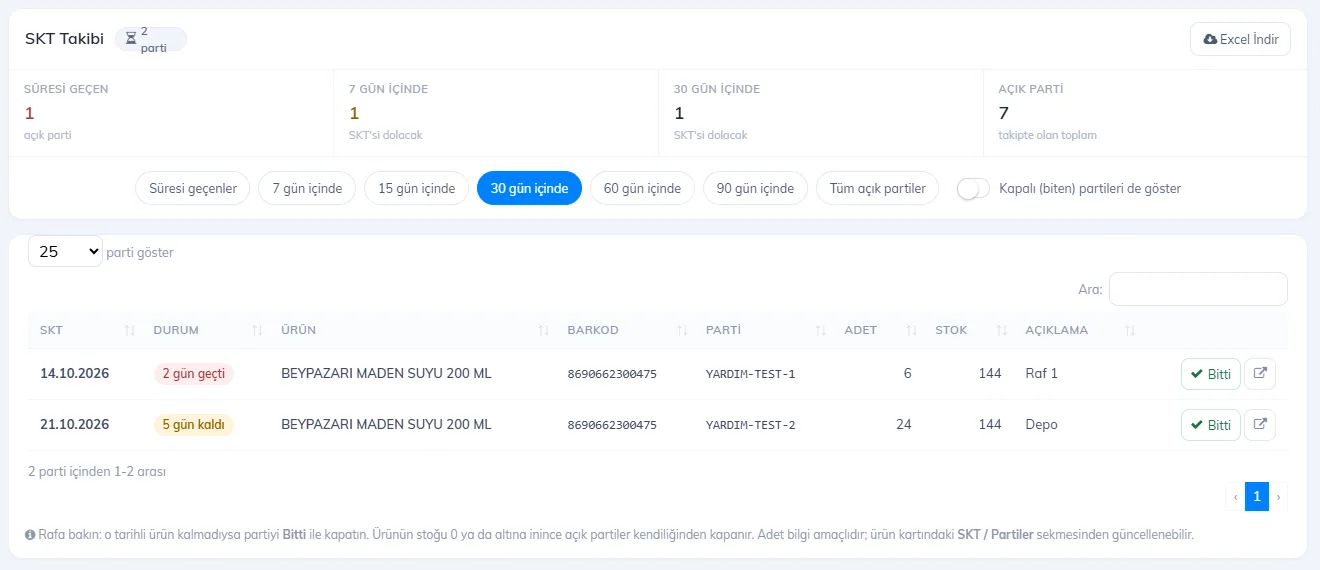Open external link icon for YARDIM-TEST-1 row
This screenshot has width=1320, height=570.
1260,374
